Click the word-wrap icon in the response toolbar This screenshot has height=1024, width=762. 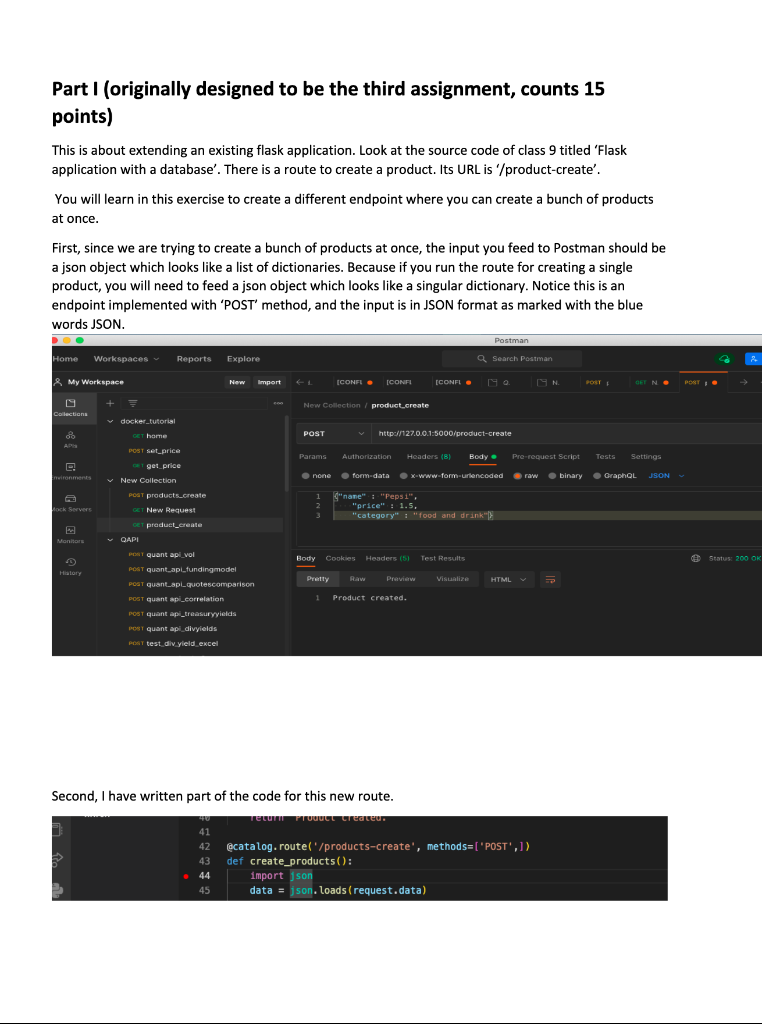[x=550, y=579]
